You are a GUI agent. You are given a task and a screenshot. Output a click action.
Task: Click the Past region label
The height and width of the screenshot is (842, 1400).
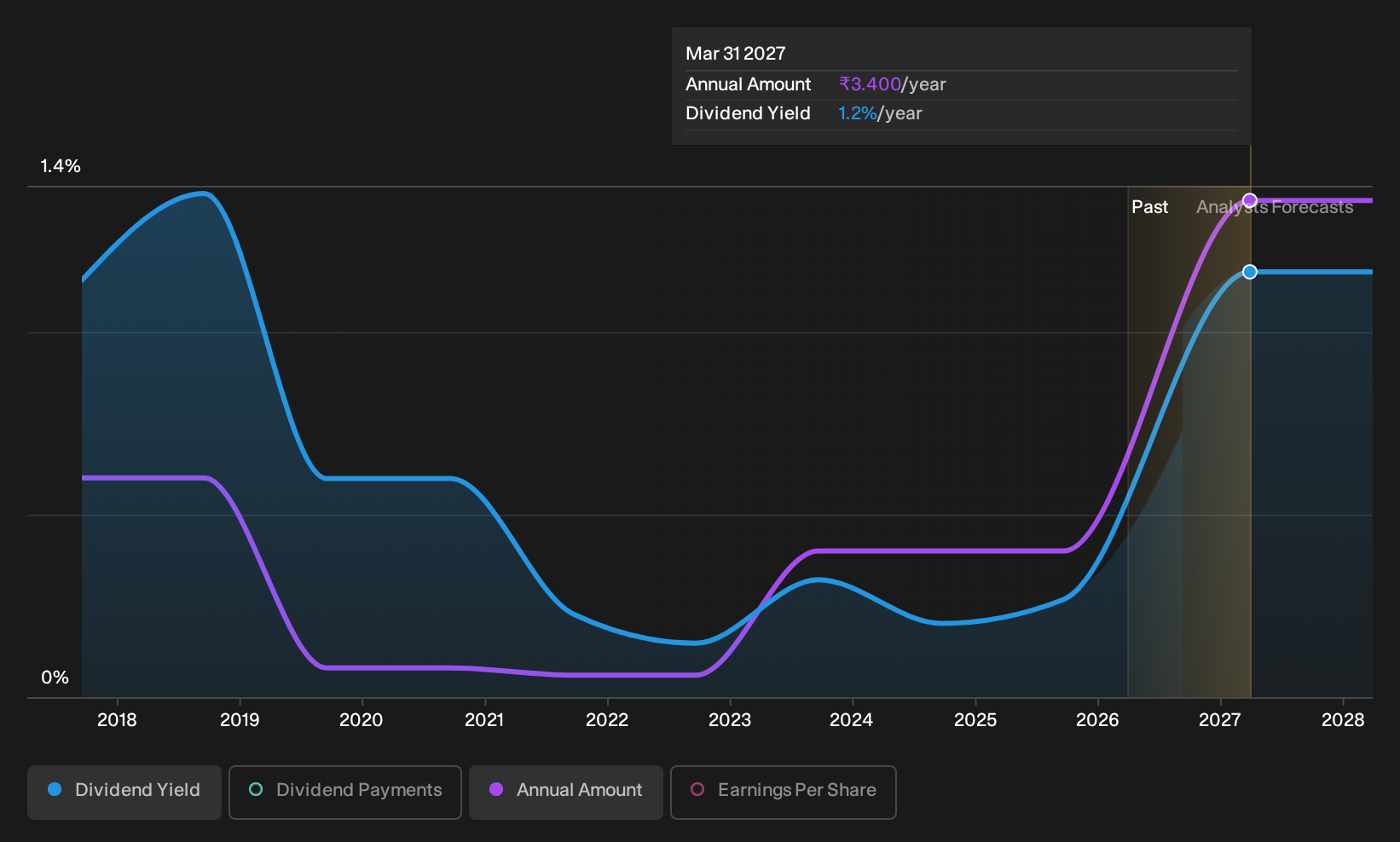(1150, 207)
